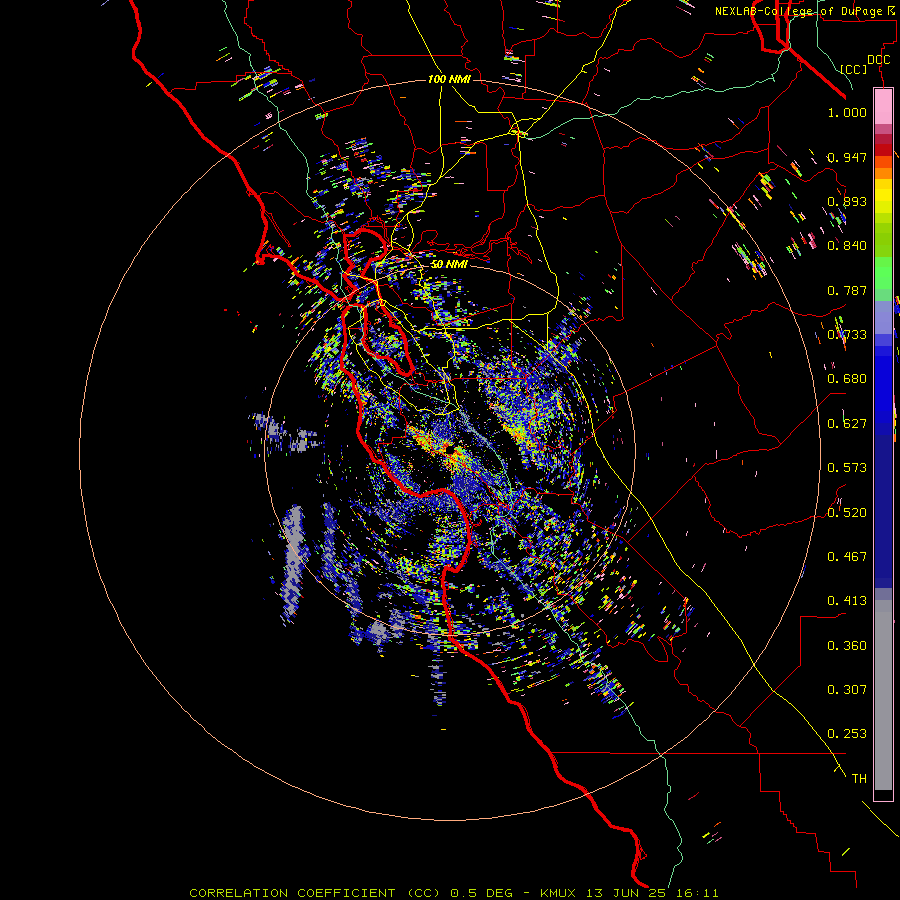Click CORRELATION COEFFICIENT in the bottom caption
This screenshot has width=900, height=900.
(x=292, y=893)
